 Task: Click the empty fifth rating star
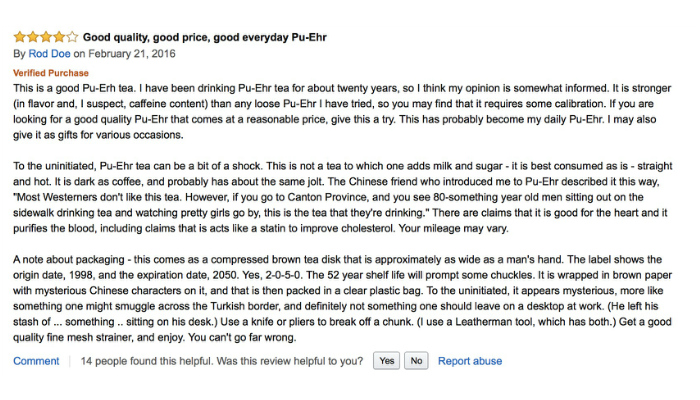click(71, 38)
